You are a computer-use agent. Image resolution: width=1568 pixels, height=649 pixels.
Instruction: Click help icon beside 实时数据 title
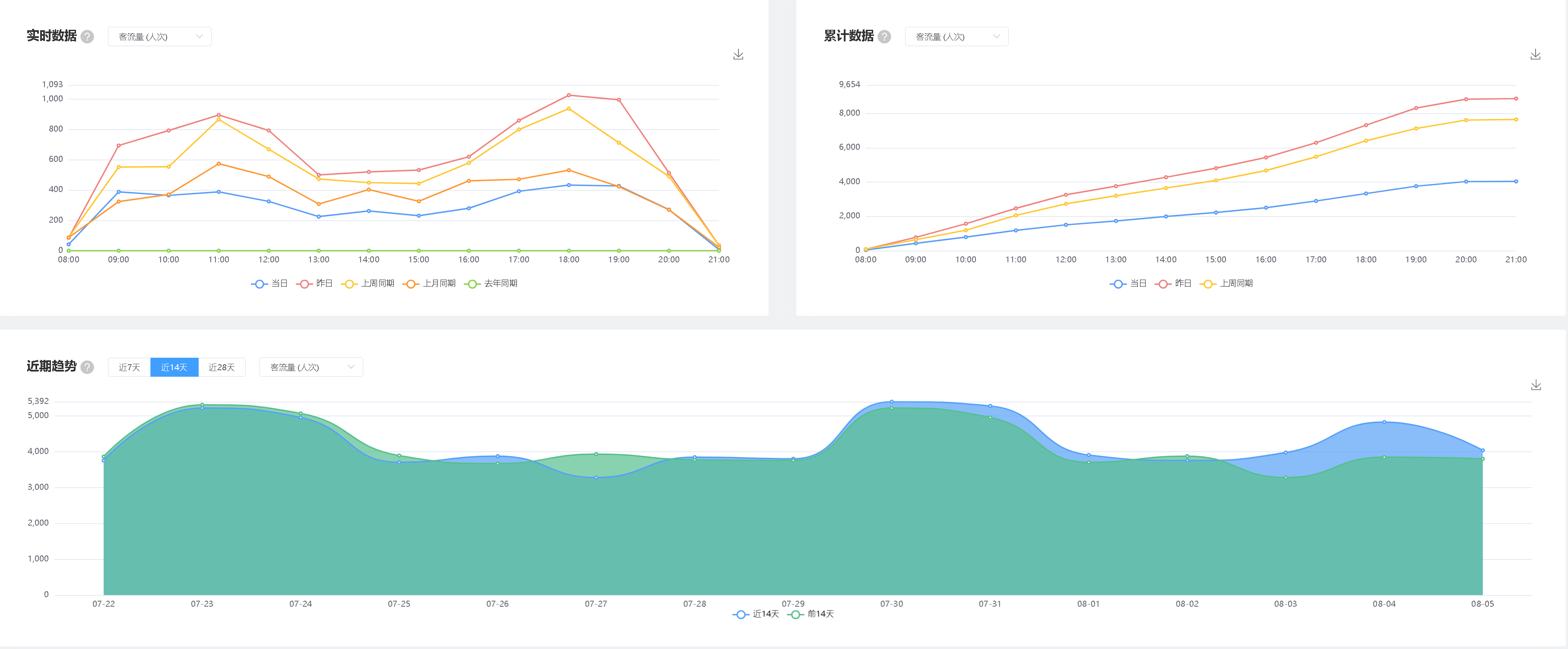point(88,37)
